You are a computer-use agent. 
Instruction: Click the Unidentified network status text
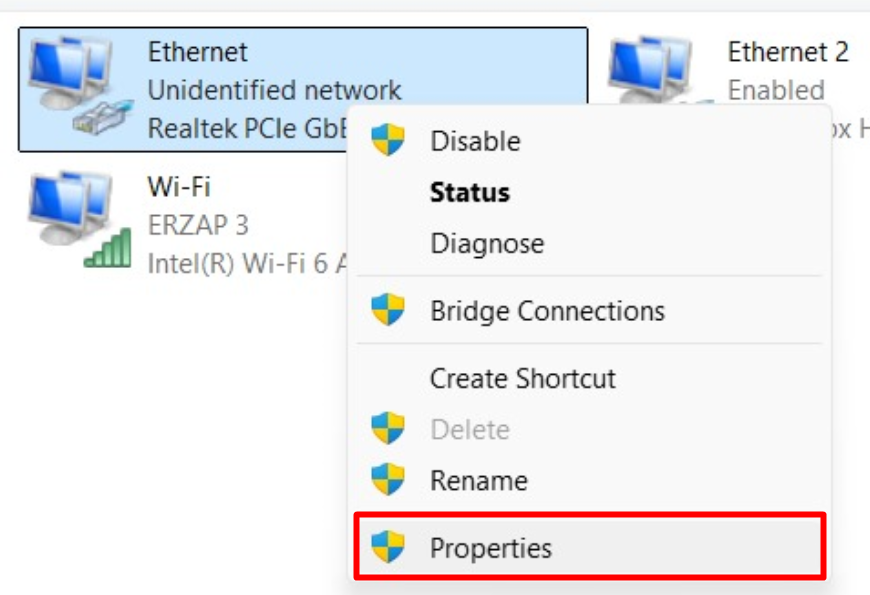point(274,90)
